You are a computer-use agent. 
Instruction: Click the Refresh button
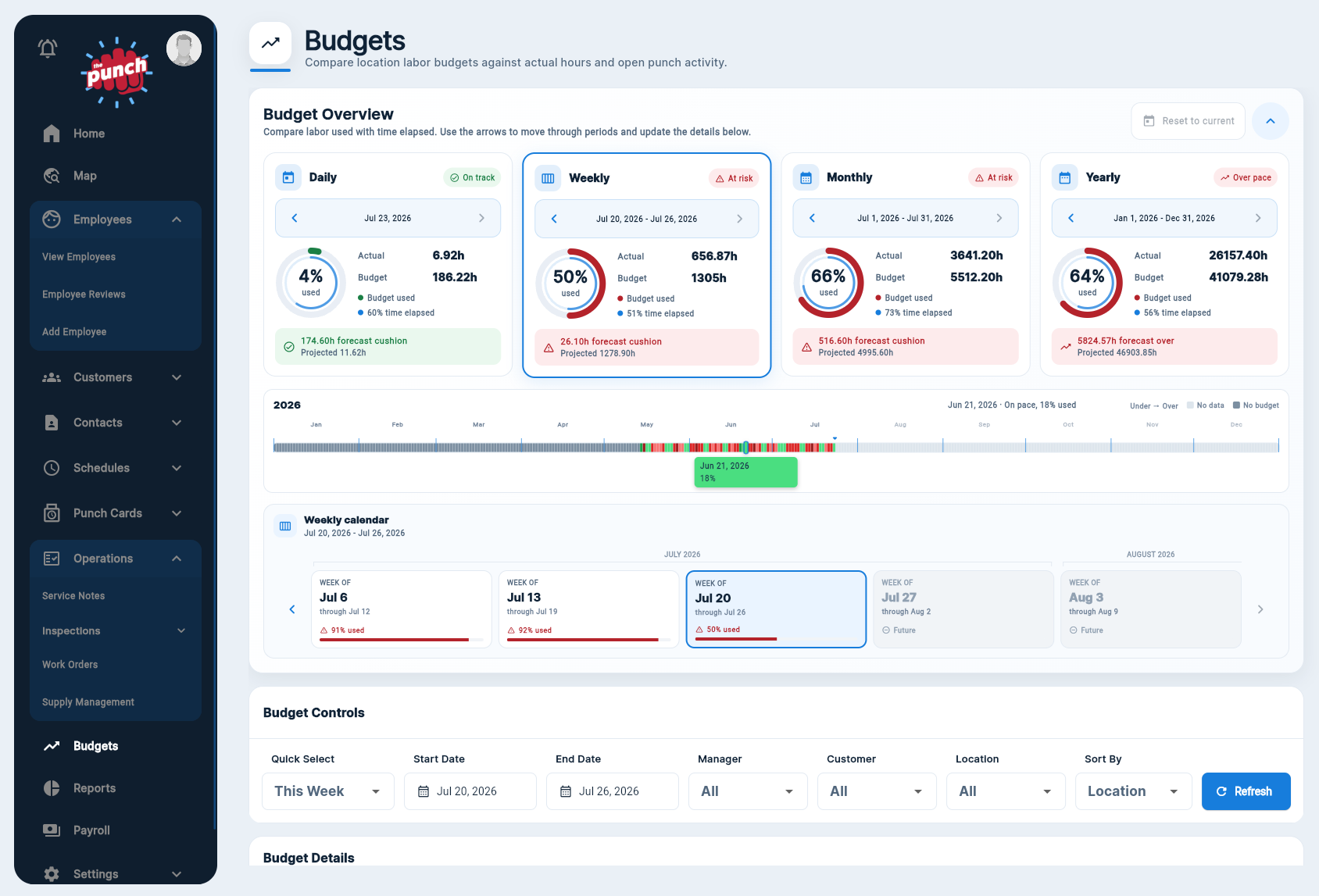coord(1246,791)
